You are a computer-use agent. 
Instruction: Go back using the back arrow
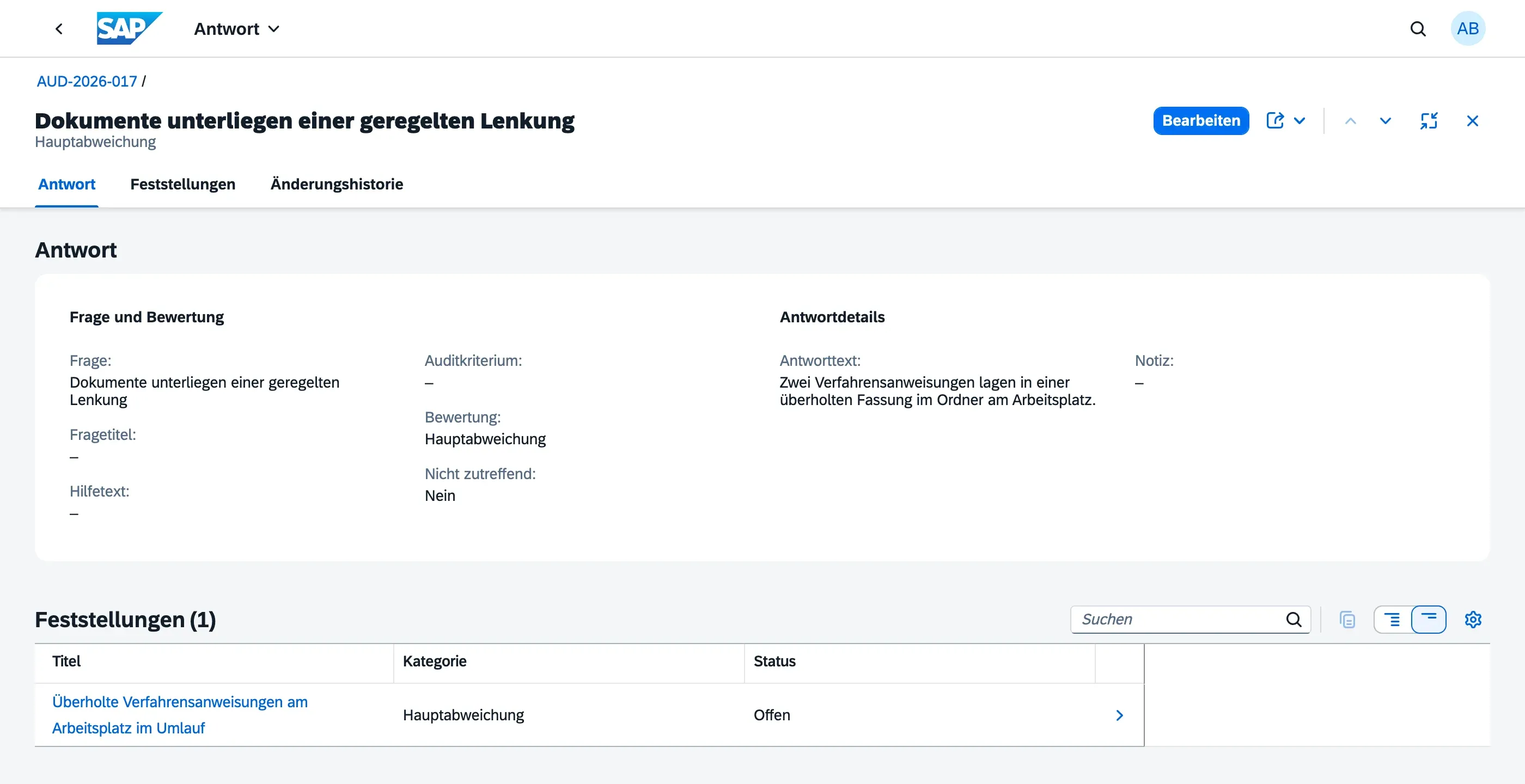pos(59,28)
